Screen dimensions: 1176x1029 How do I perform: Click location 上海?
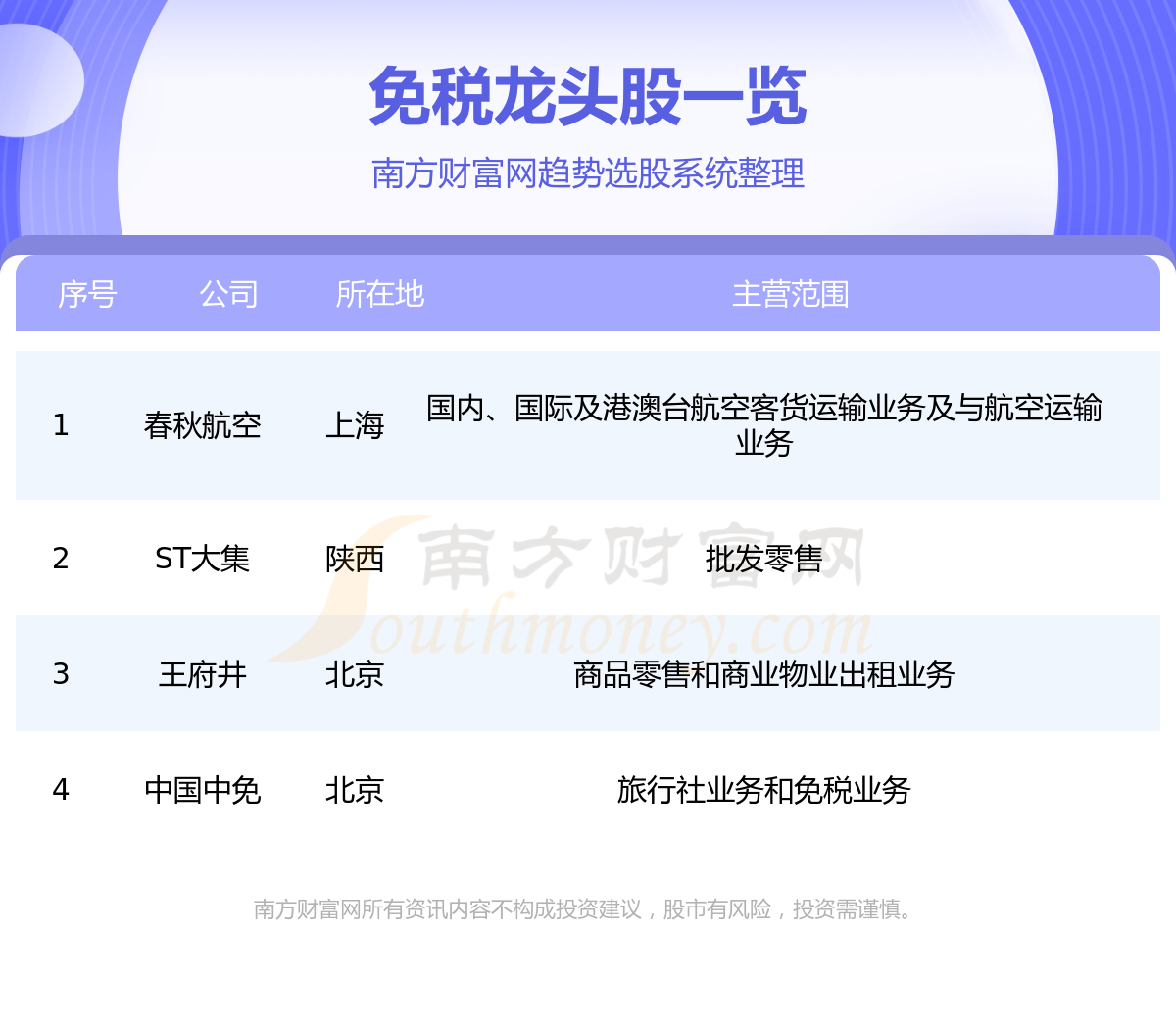tap(355, 425)
